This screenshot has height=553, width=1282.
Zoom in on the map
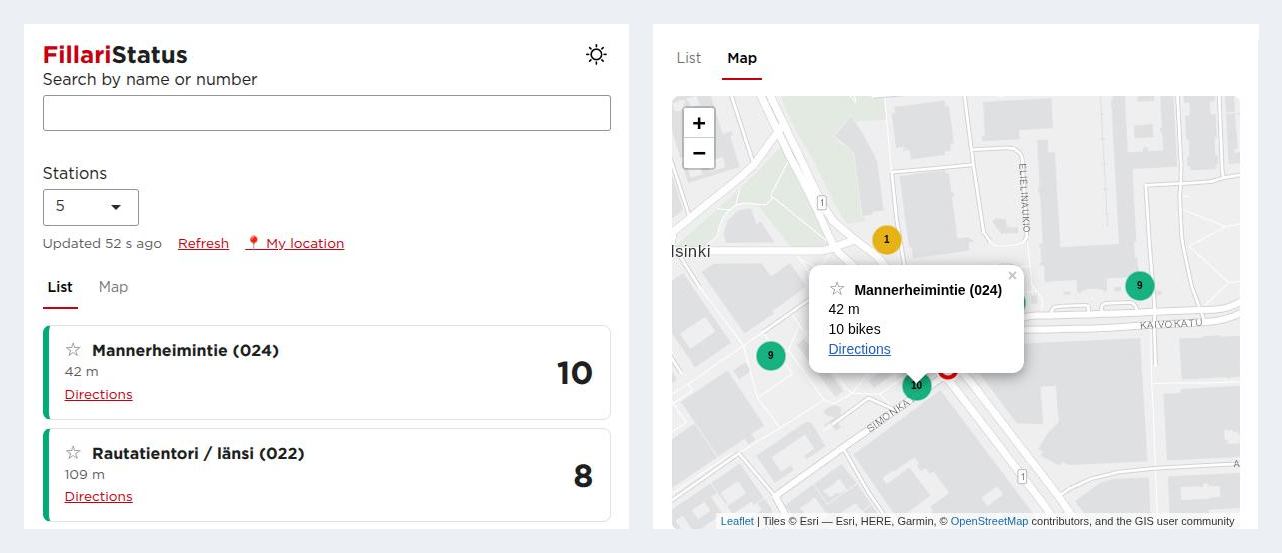click(x=699, y=123)
